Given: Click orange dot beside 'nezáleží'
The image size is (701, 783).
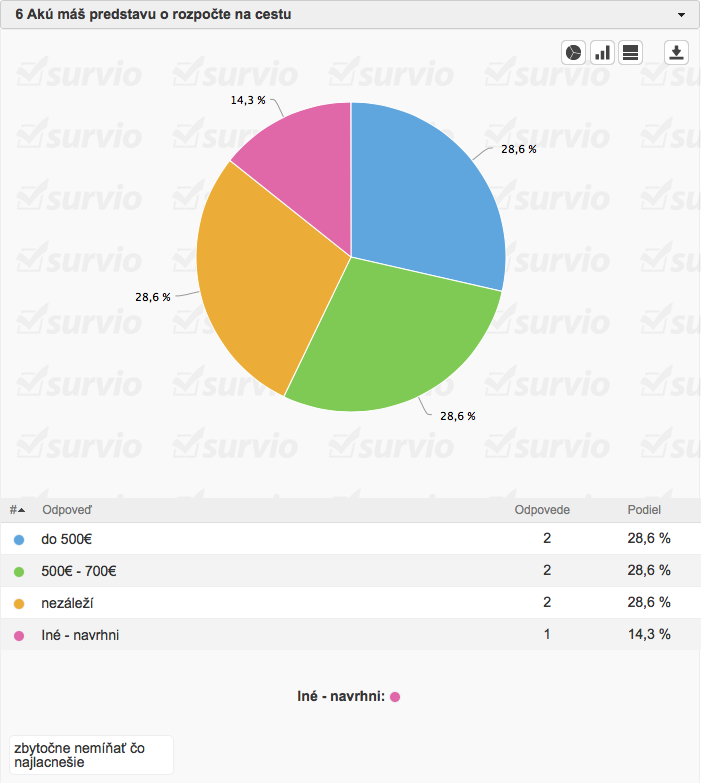Looking at the screenshot, I should [x=19, y=603].
